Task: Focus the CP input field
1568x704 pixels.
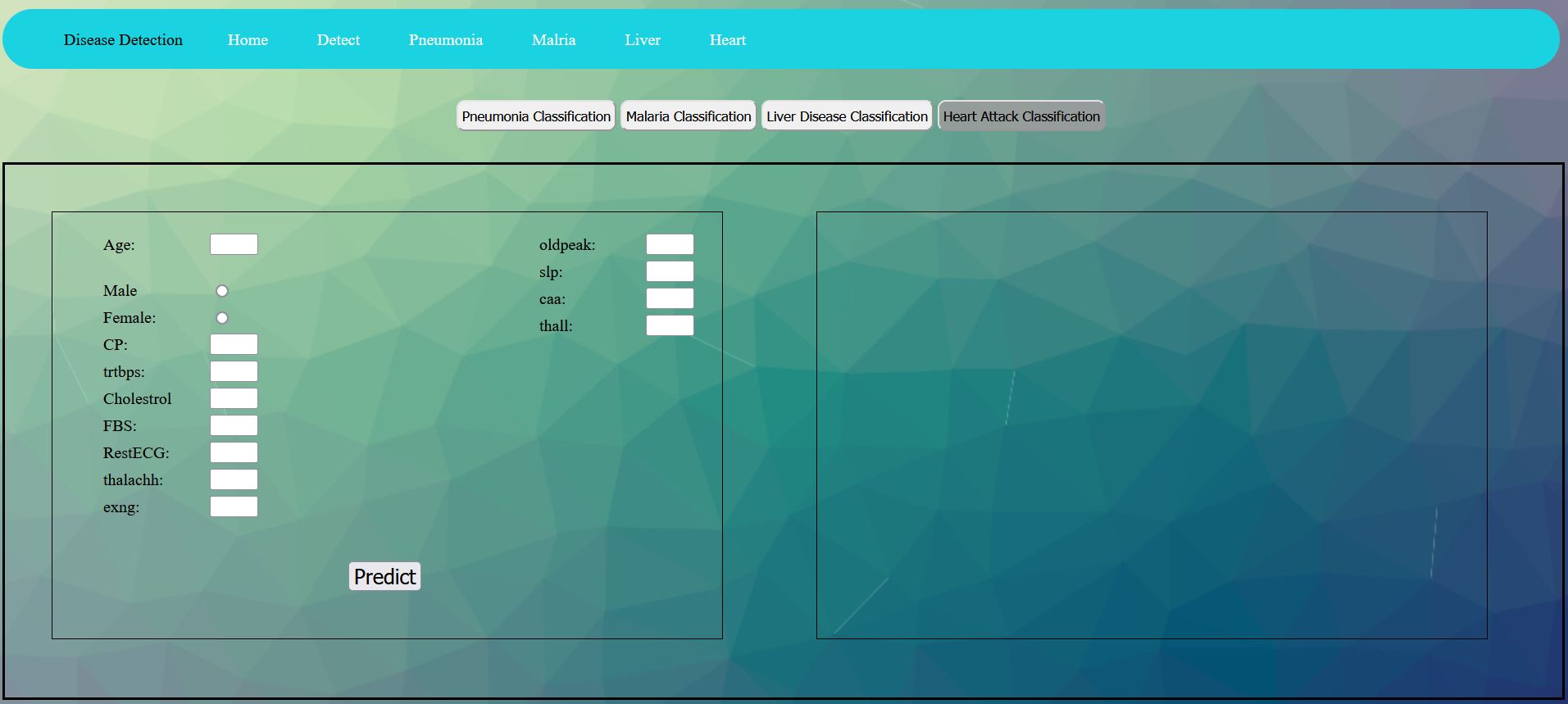Action: tap(234, 344)
